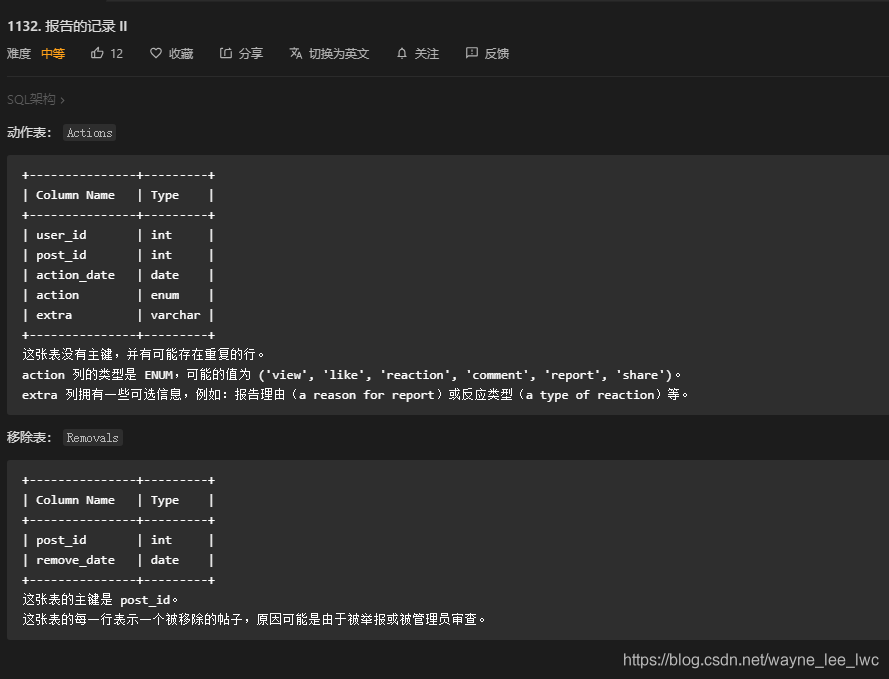The height and width of the screenshot is (679, 889).
Task: Click the action enum row
Action: 118,295
